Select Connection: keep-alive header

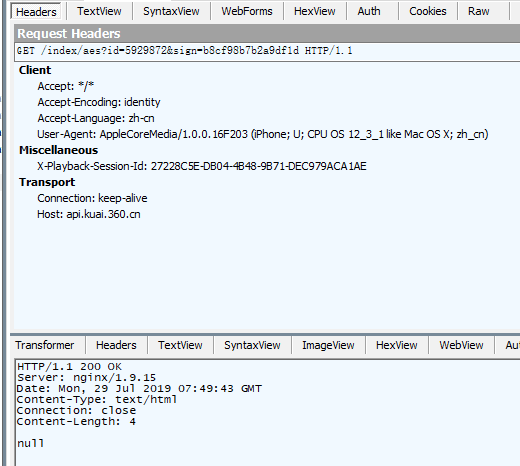[92, 198]
